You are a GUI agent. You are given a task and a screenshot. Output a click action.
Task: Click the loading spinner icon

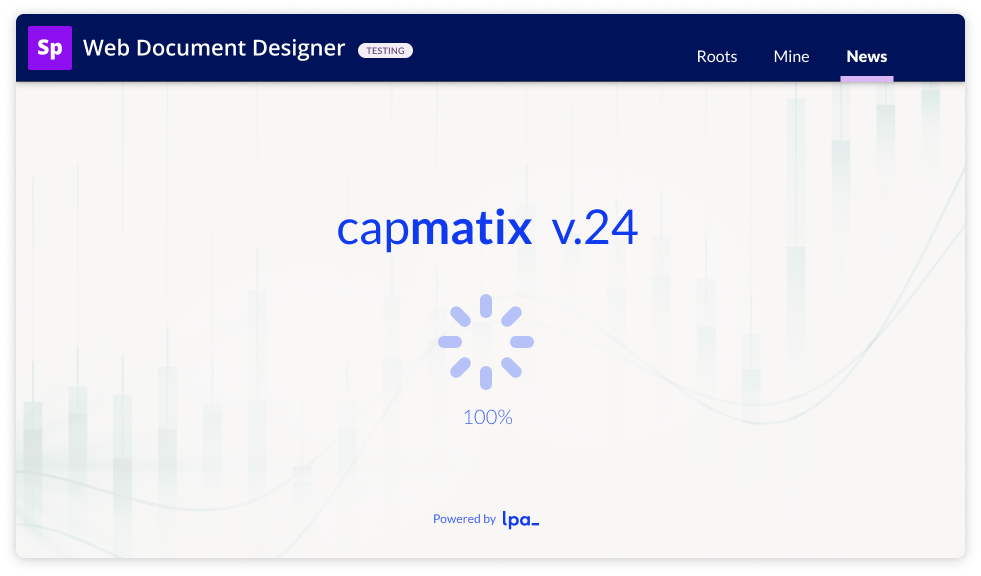486,342
